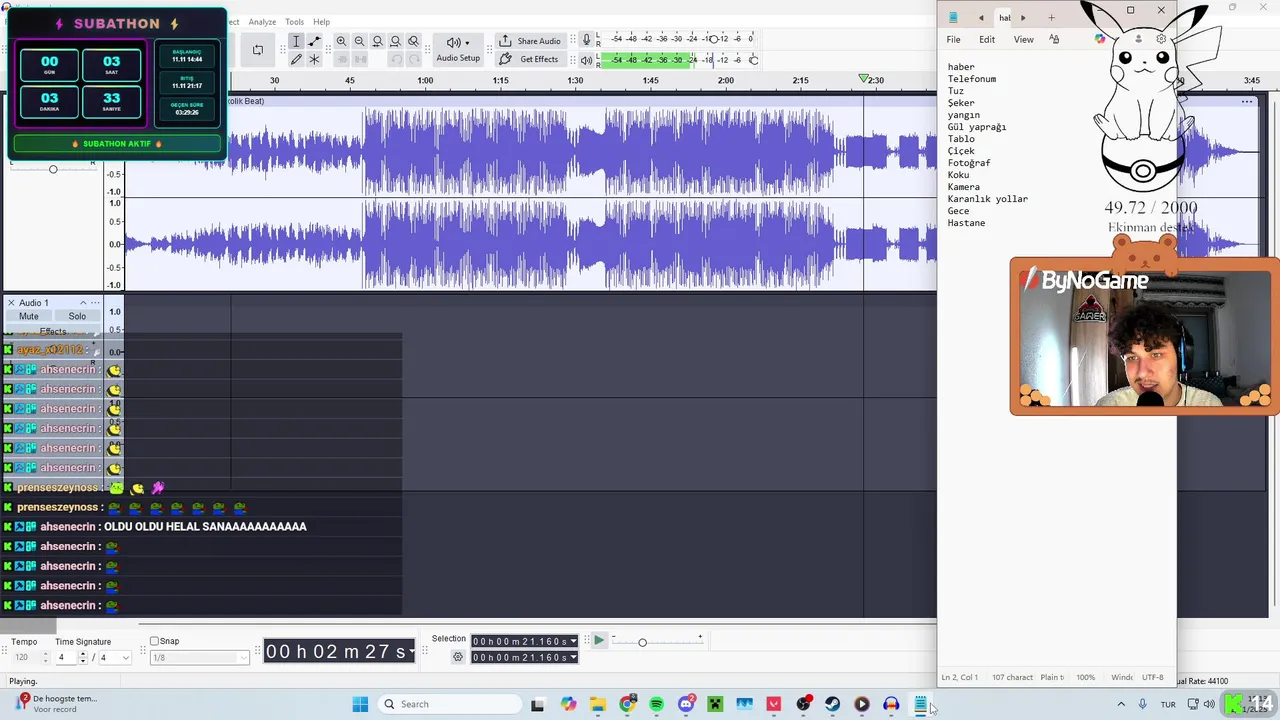Click the Trim audio outside selection icon
Screen dimensions: 1280x720
pyautogui.click(x=341, y=59)
